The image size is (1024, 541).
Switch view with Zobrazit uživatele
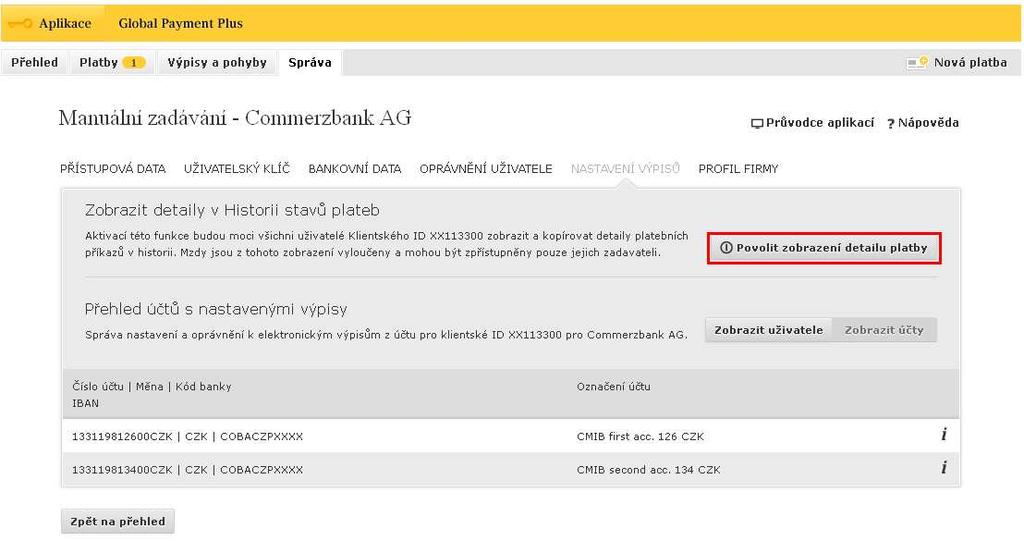point(769,330)
